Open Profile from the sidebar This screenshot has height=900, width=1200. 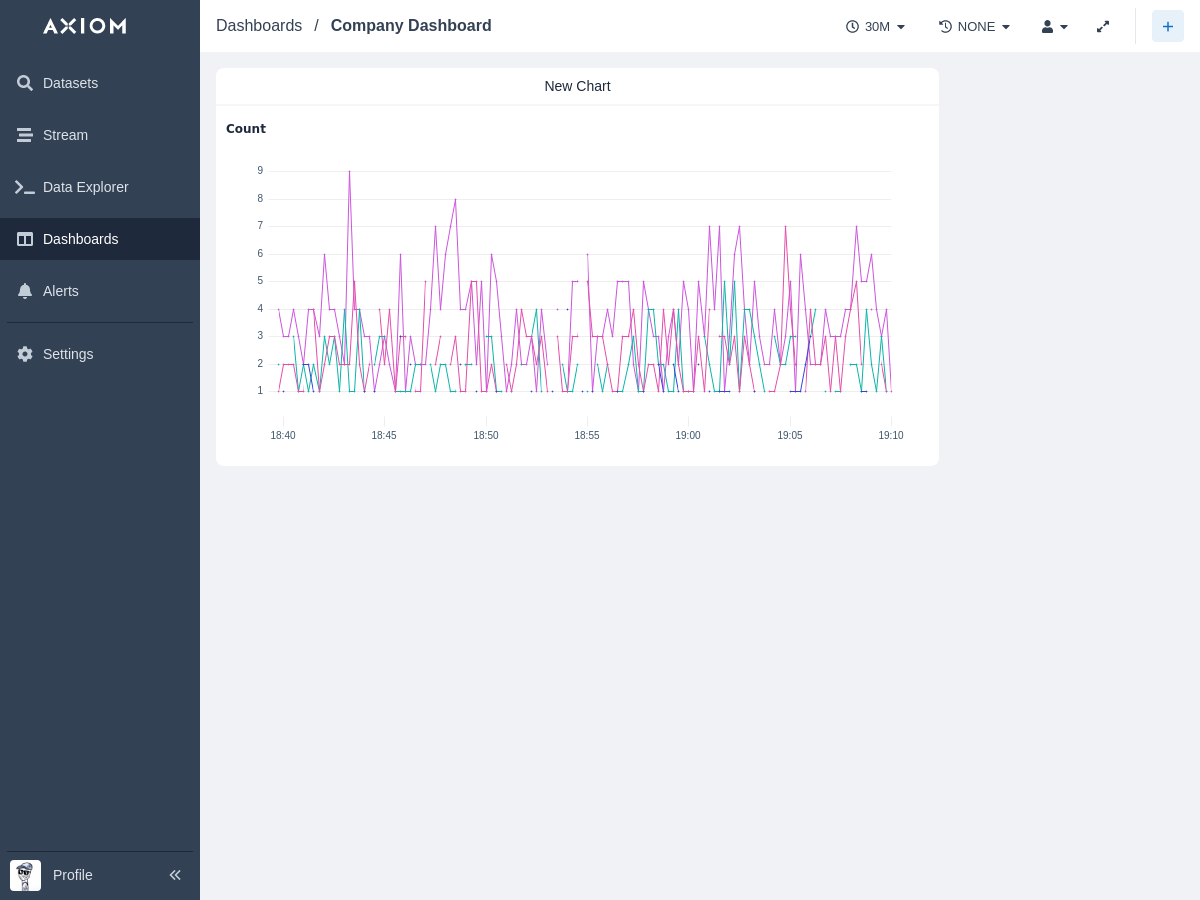click(x=72, y=875)
